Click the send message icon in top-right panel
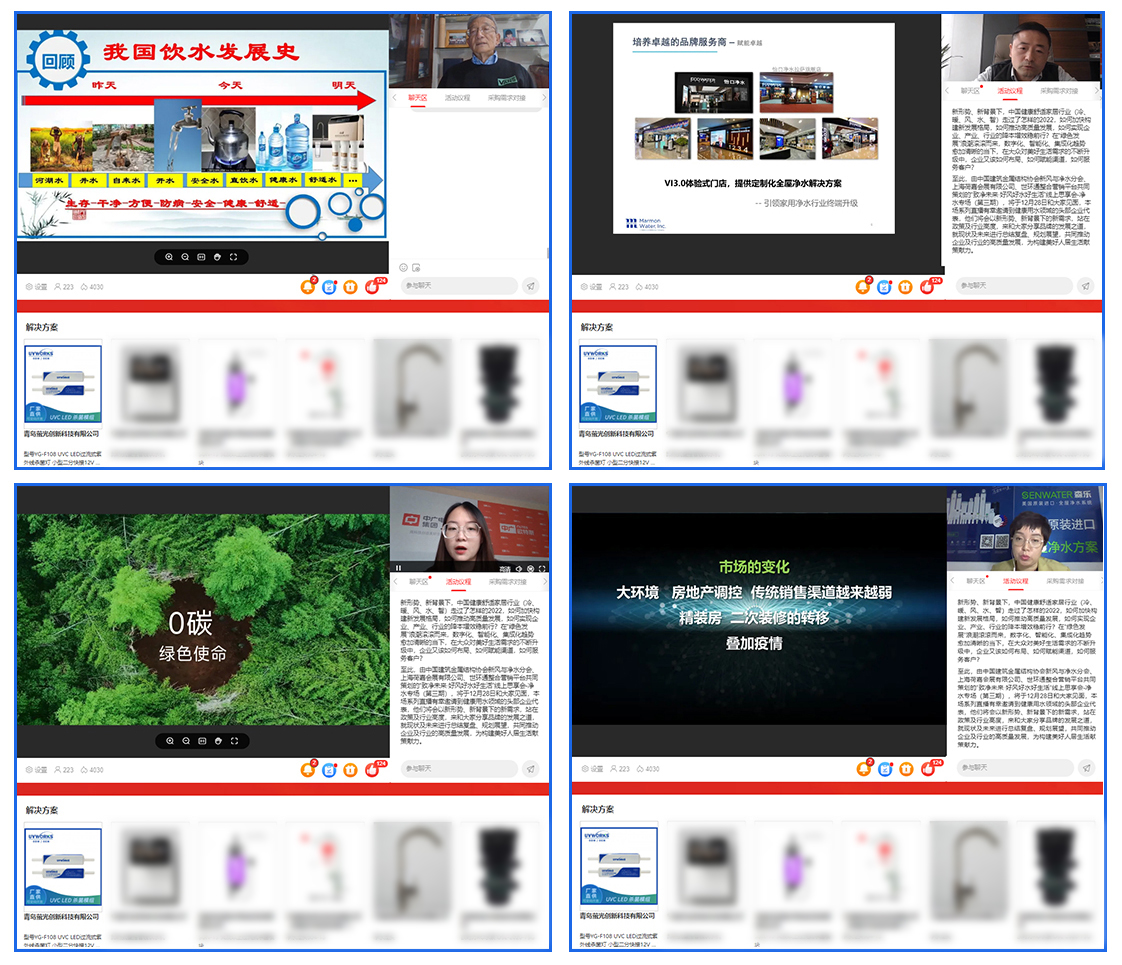Viewport: 1122px width, 965px height. click(1085, 286)
